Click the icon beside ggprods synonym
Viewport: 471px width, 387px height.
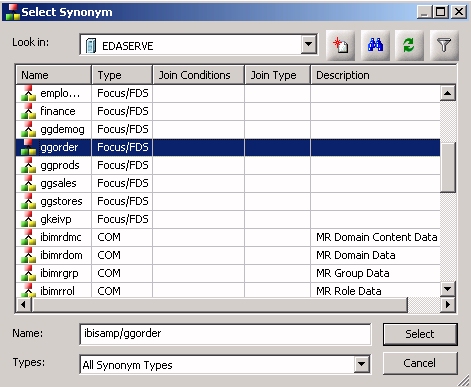click(28, 165)
